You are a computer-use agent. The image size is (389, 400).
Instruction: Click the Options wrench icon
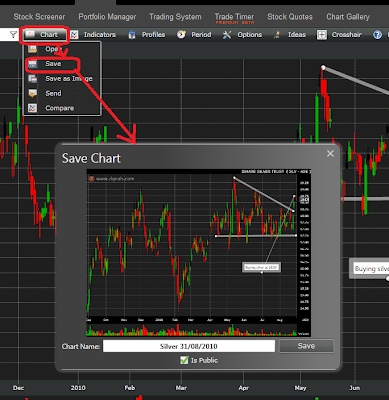(x=227, y=35)
